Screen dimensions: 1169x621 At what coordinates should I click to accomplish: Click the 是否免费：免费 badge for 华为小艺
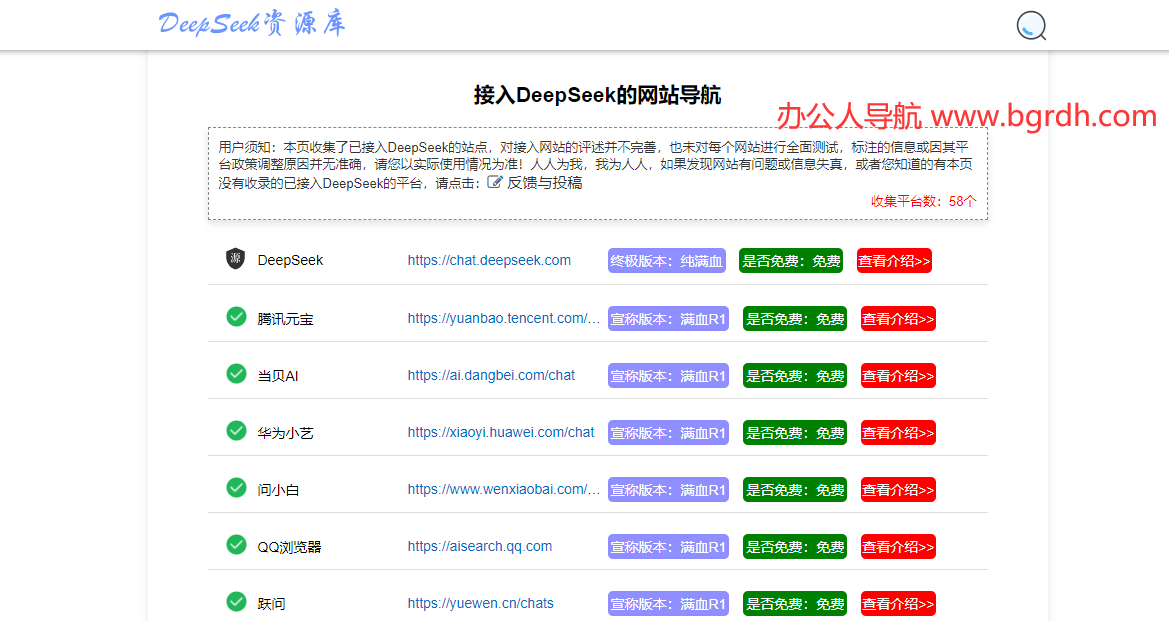click(x=794, y=432)
